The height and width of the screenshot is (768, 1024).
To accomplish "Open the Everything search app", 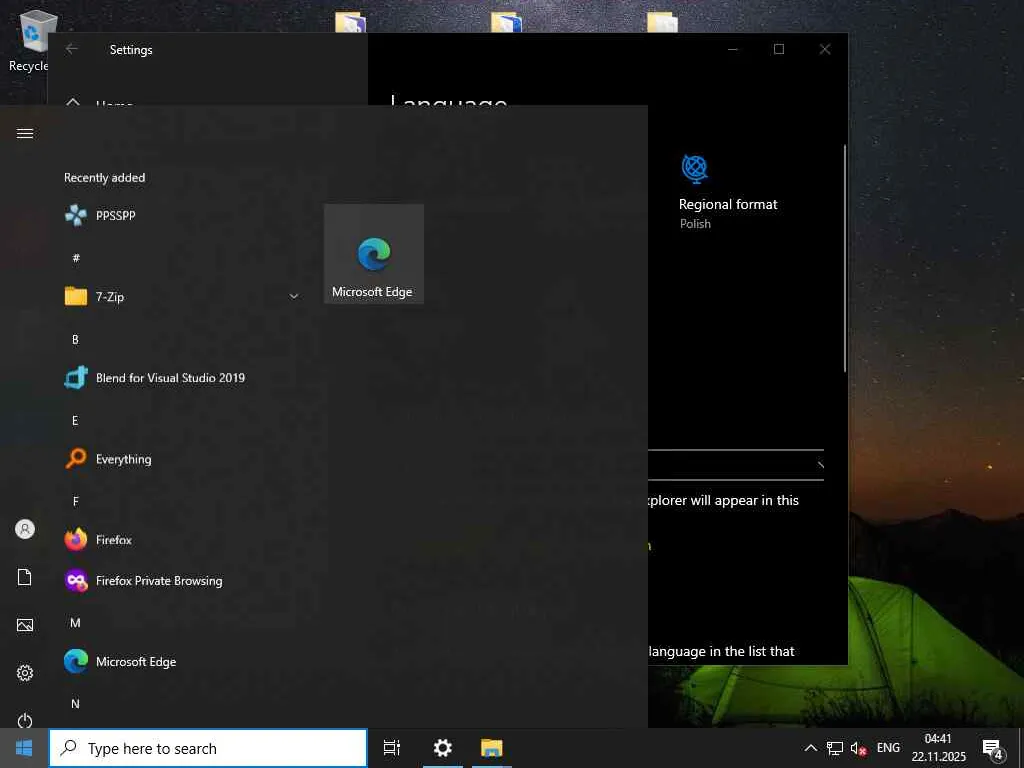I will point(183,458).
